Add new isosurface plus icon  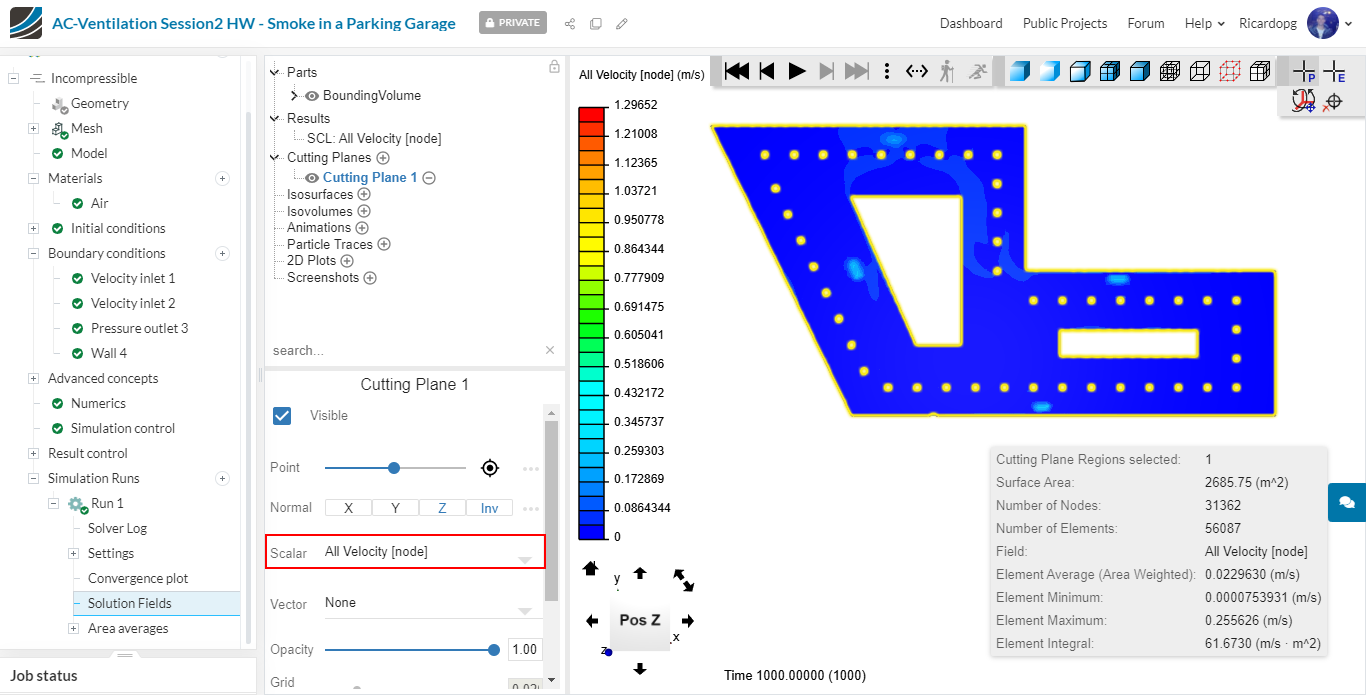pos(364,195)
